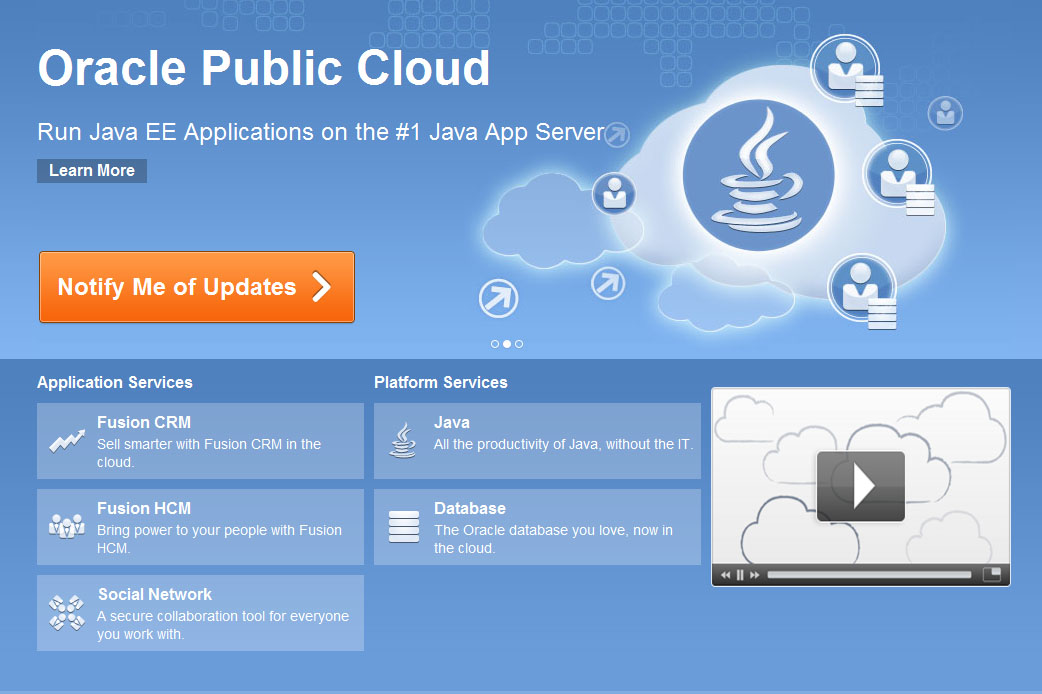This screenshot has height=694, width=1042.
Task: Click the Database stack icon
Action: point(404,526)
